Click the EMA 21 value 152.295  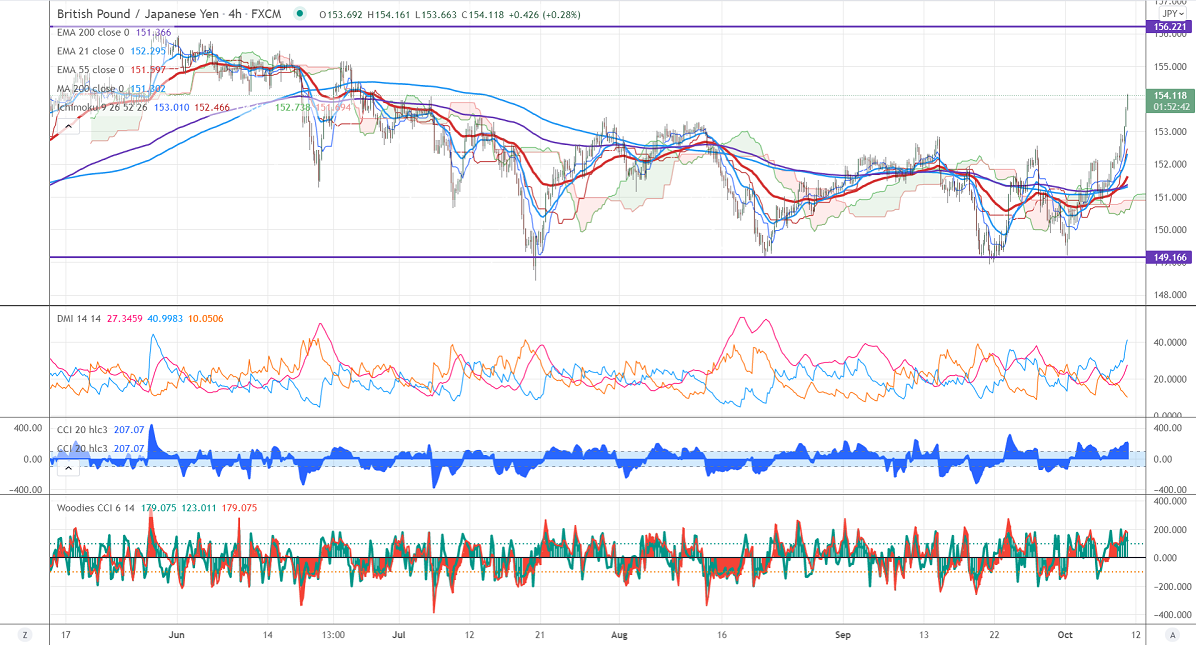click(148, 51)
